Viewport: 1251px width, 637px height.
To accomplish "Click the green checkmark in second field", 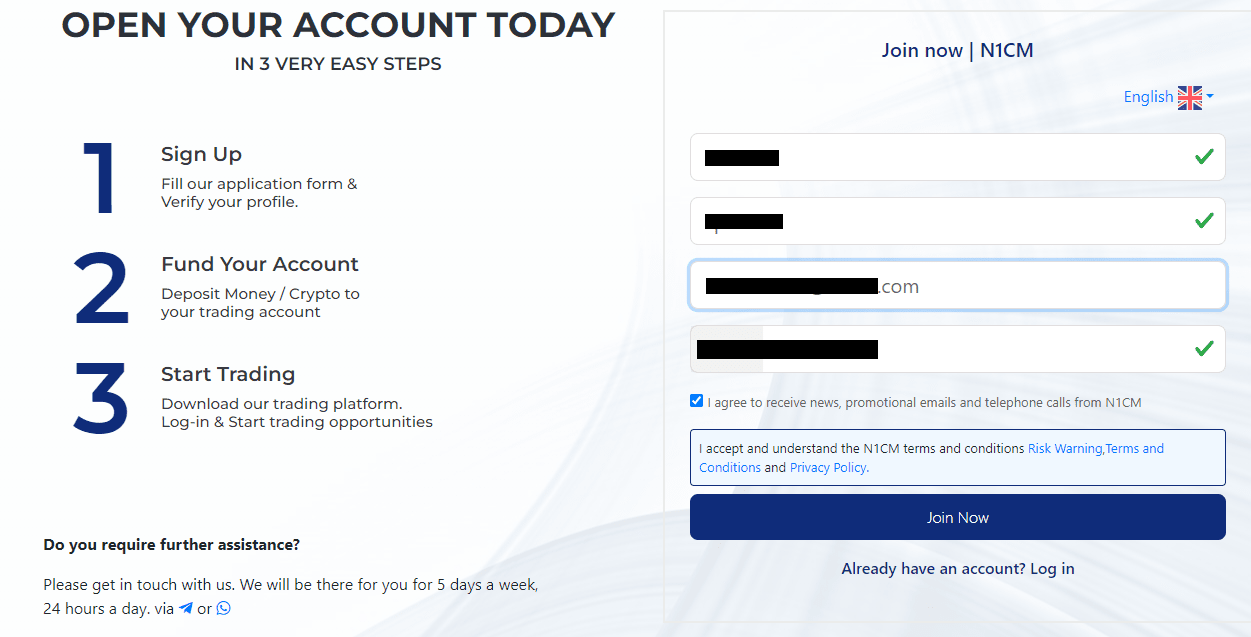I will (1204, 220).
